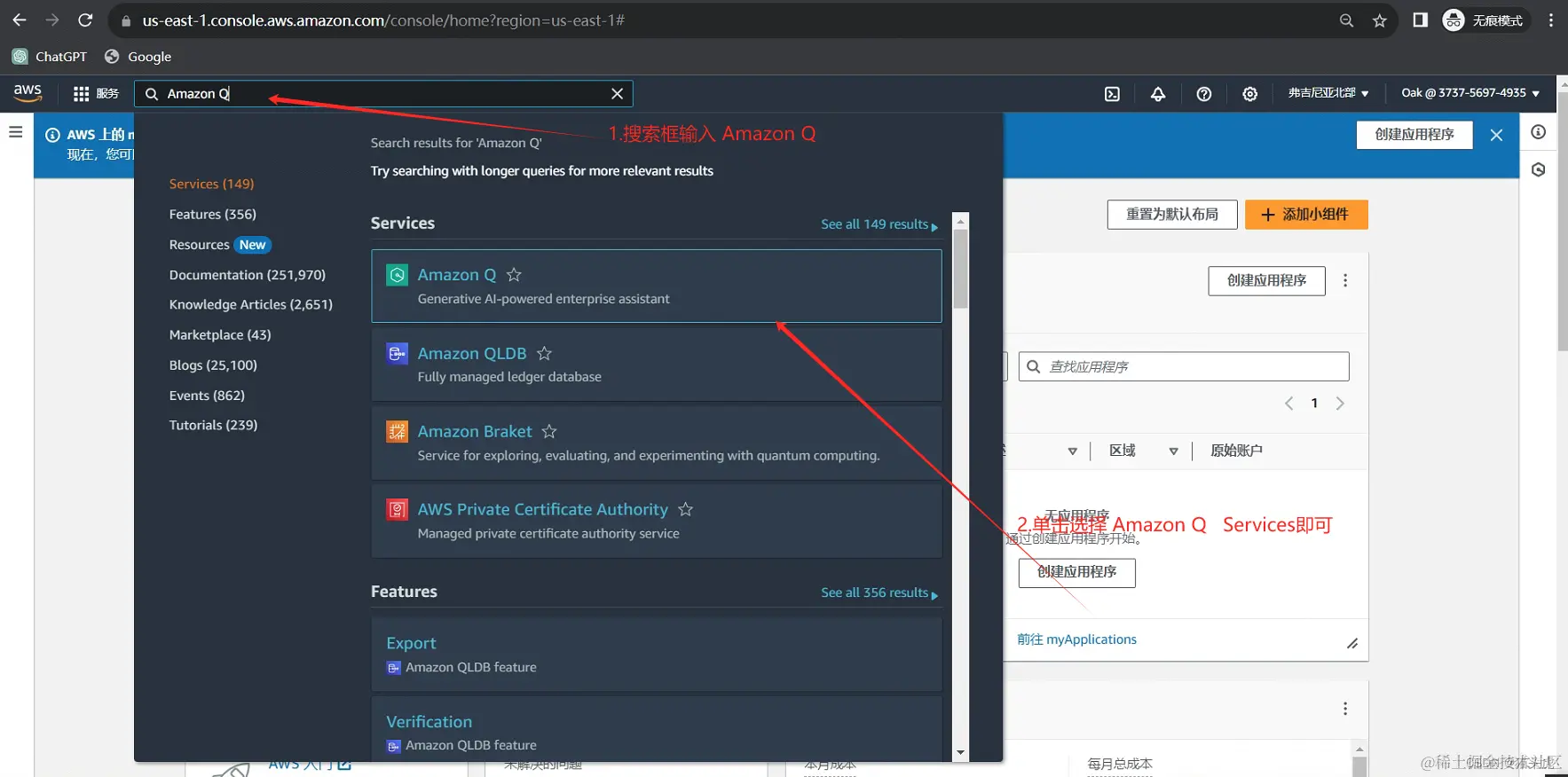The image size is (1568, 777).
Task: Click 创建应用程序 button in the blue banner
Action: click(1414, 135)
